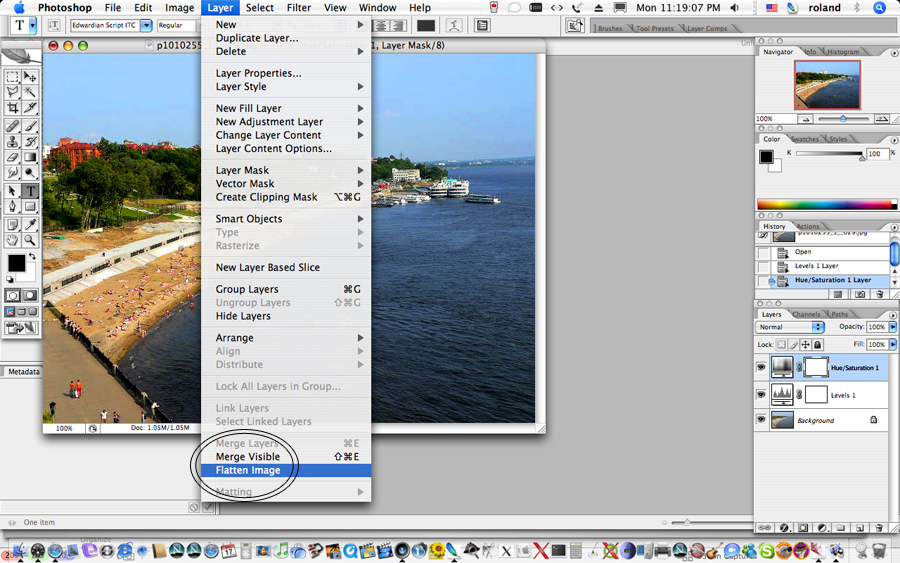Select Duplicate Layer... command
This screenshot has height=563, width=900.
pos(257,38)
